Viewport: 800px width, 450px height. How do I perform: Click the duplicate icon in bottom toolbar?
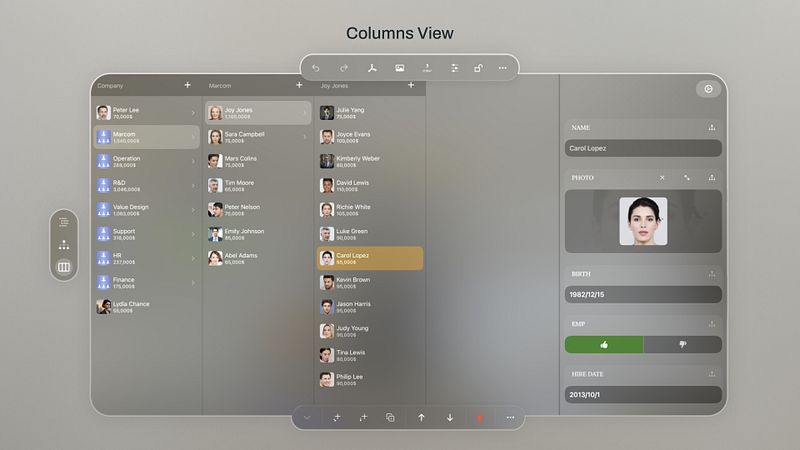390,417
